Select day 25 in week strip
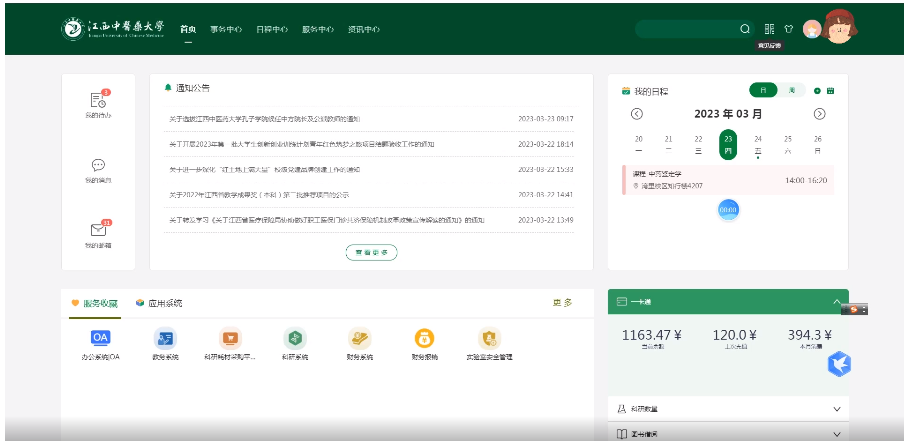Screen dimensions: 904x441 pos(788,144)
